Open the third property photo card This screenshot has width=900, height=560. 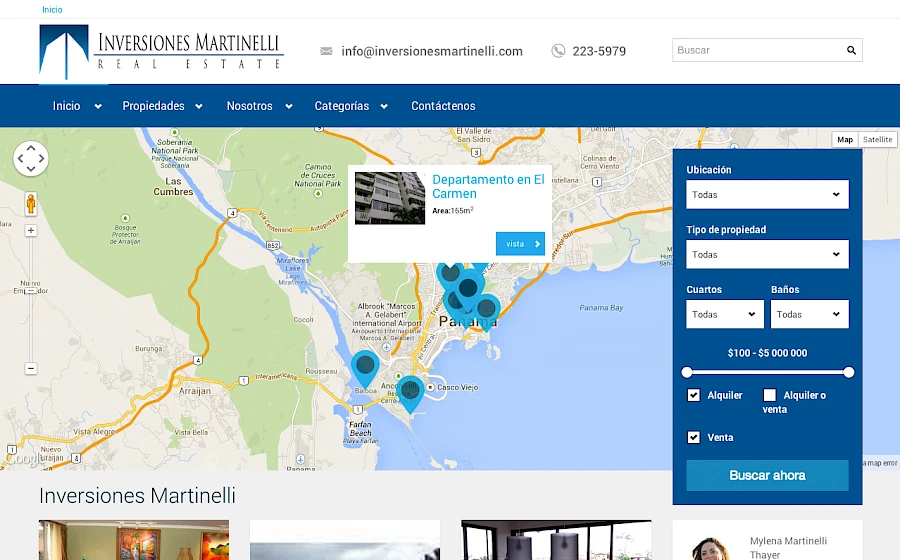556,540
